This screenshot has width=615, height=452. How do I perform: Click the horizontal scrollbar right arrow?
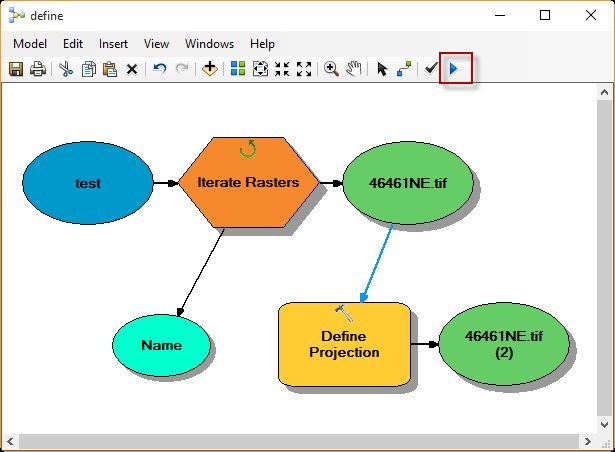[587, 441]
